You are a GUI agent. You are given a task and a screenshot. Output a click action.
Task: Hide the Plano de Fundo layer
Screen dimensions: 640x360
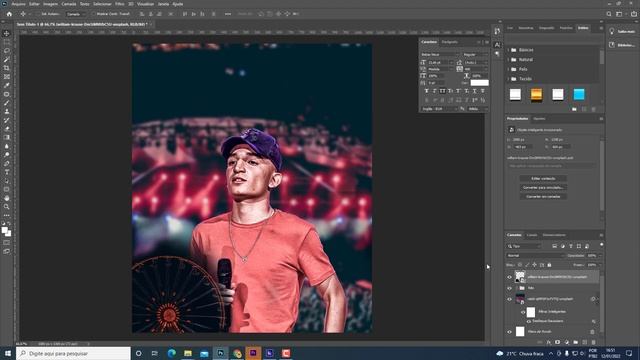point(509,332)
